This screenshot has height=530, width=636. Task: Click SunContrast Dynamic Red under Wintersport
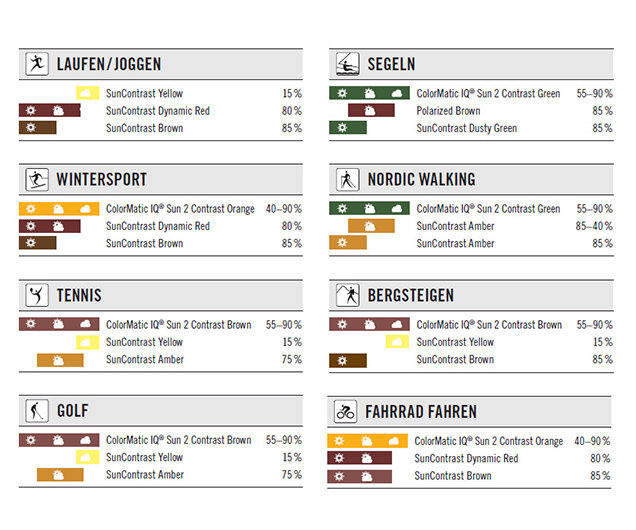click(x=158, y=226)
